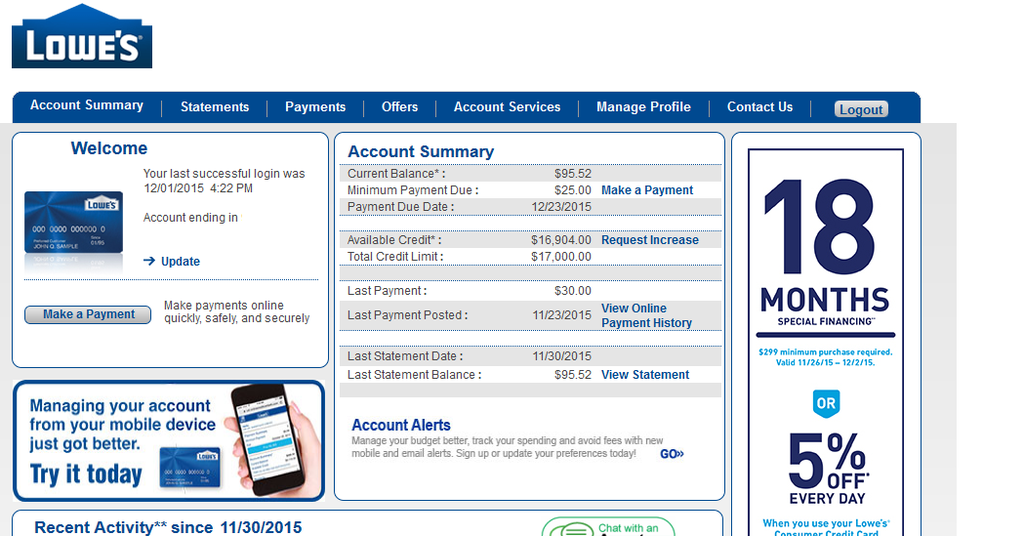Click the blue OR badge in promo banner
Image resolution: width=1024 pixels, height=536 pixels.
pyautogui.click(x=825, y=404)
